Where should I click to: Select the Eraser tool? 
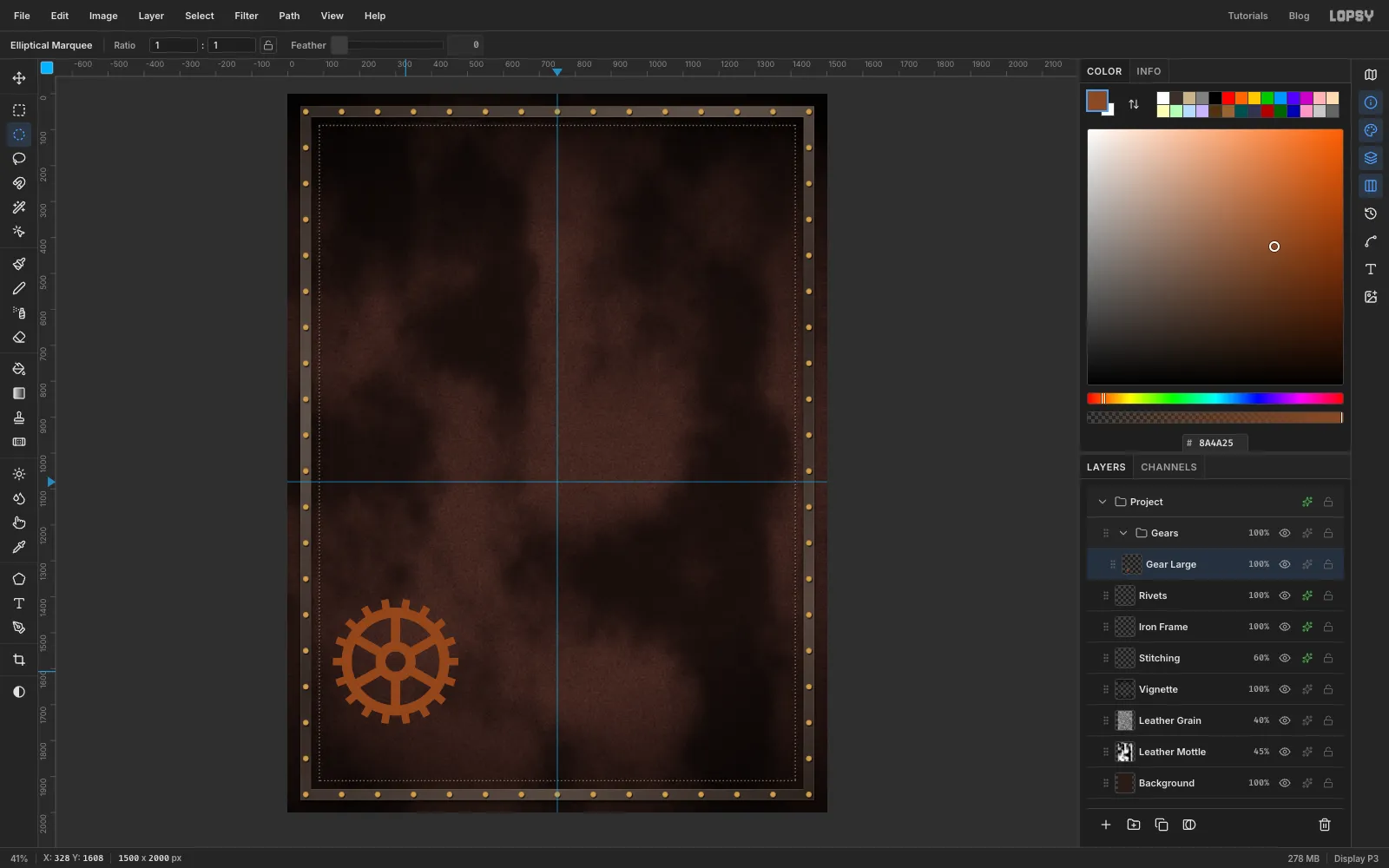coord(19,337)
